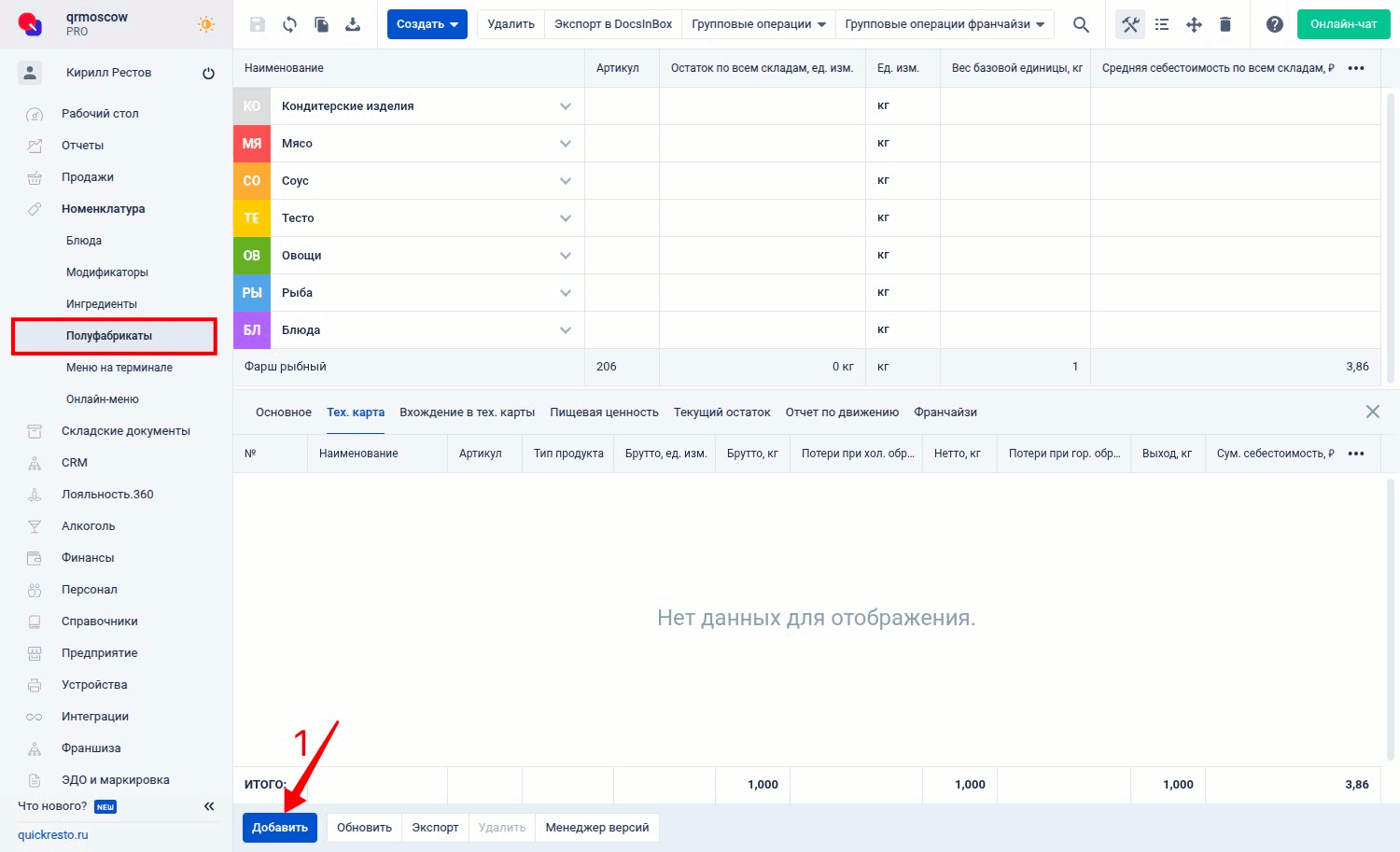Screen dimensions: 1400x852
Task: Expand the Мясо category row
Action: (x=566, y=143)
